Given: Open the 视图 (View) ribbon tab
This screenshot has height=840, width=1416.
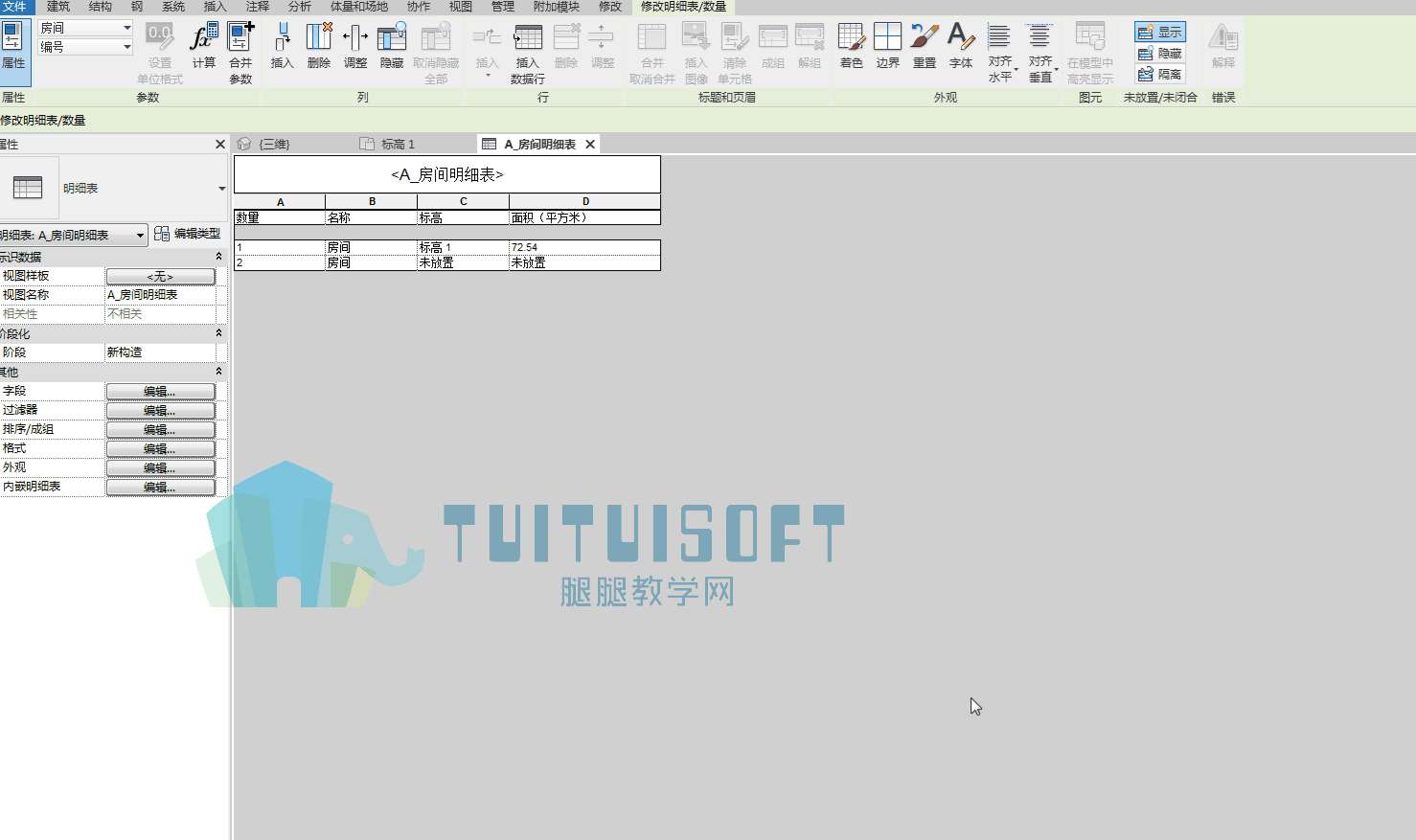Looking at the screenshot, I should (461, 7).
